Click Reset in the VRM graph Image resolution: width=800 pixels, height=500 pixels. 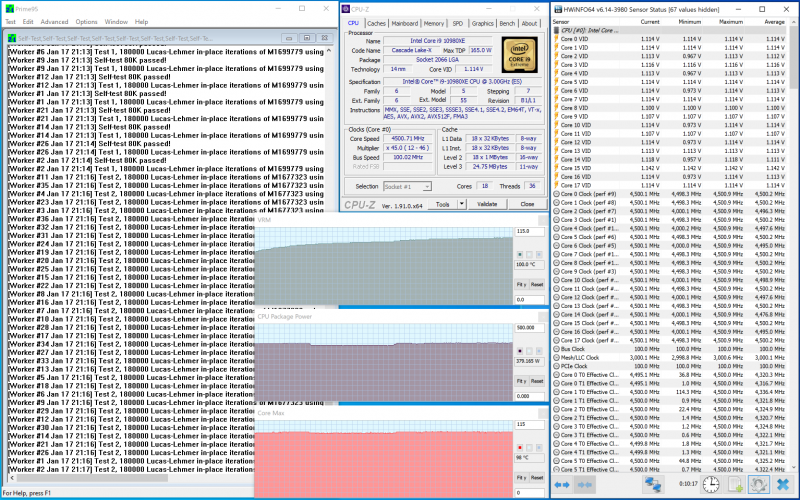pos(537,285)
